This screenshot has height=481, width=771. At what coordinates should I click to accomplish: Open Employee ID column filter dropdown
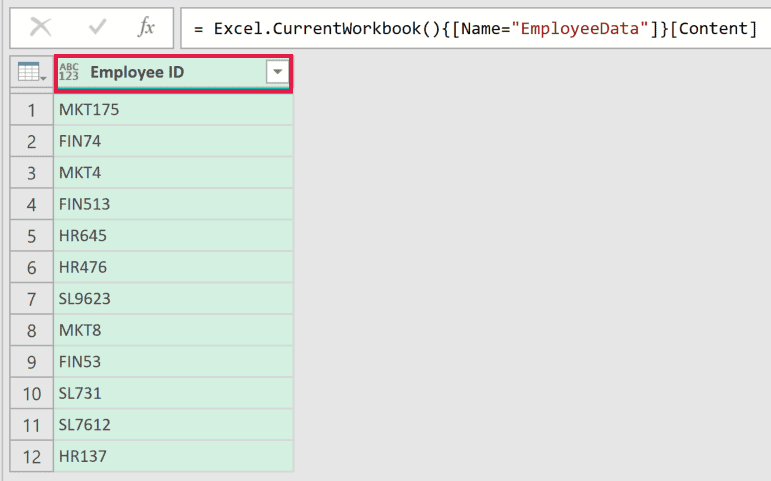point(277,72)
